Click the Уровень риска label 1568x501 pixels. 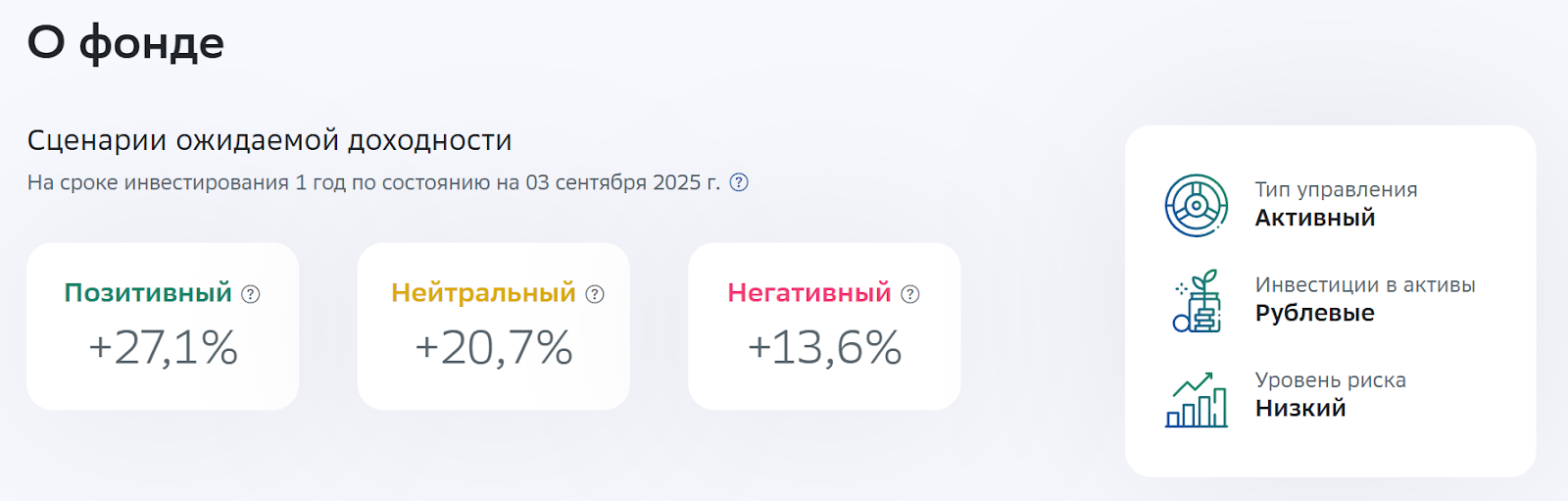pos(1331,380)
